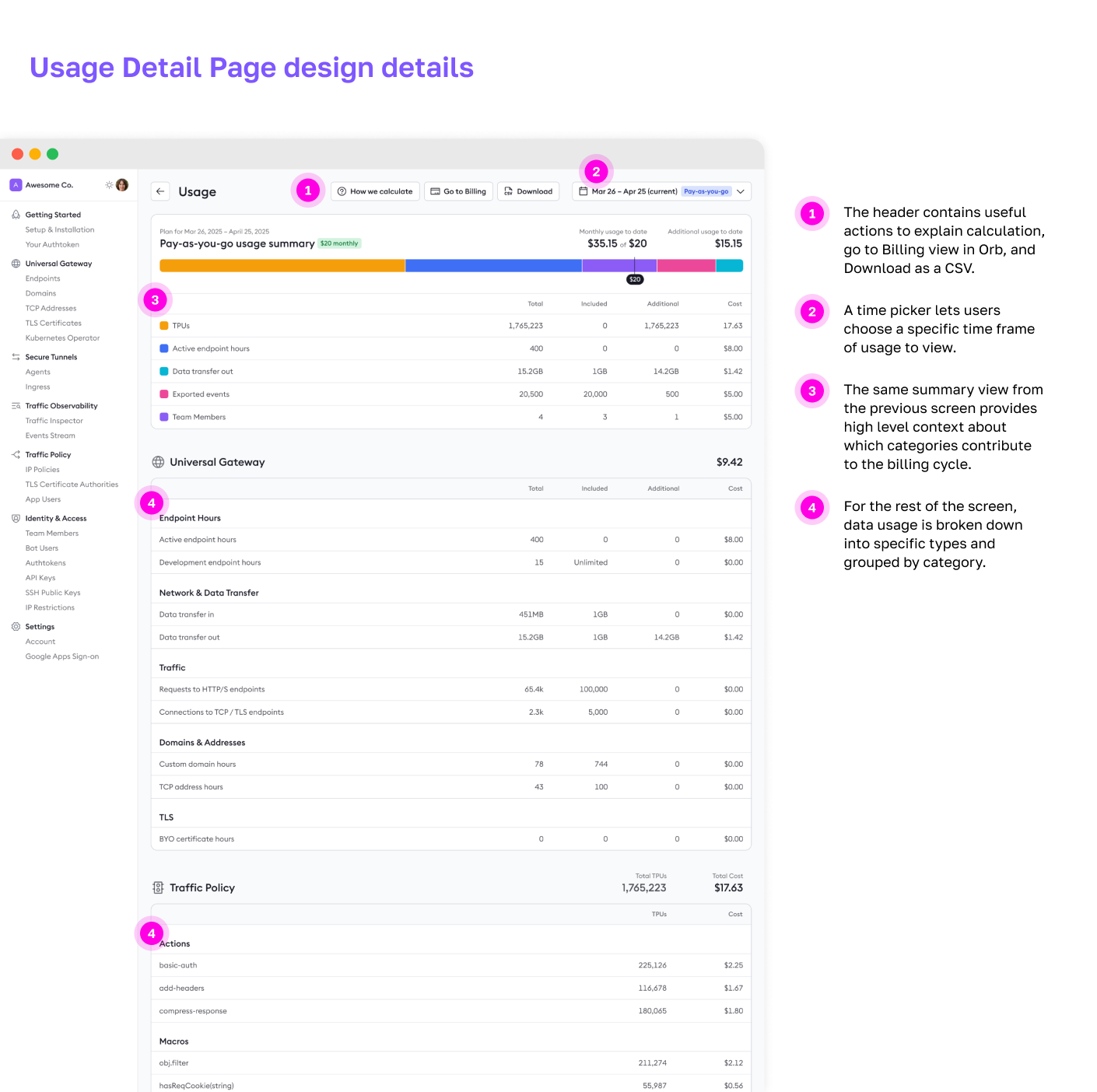Click the $20 marker on usage bar

(635, 279)
